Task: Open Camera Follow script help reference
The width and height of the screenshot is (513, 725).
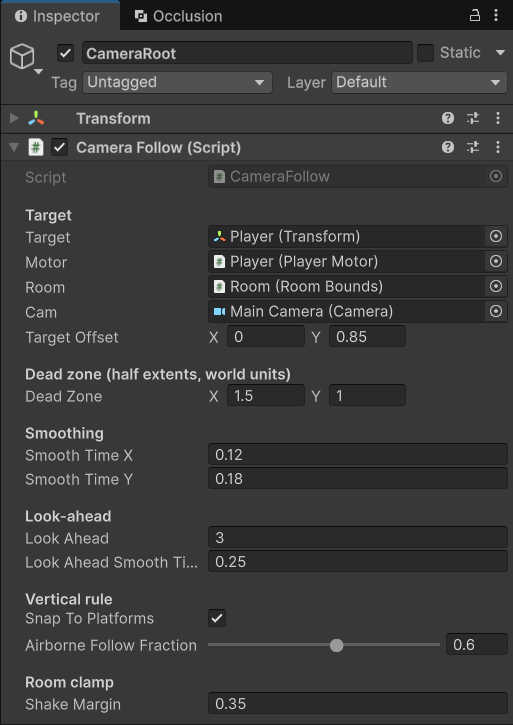Action: coord(447,147)
